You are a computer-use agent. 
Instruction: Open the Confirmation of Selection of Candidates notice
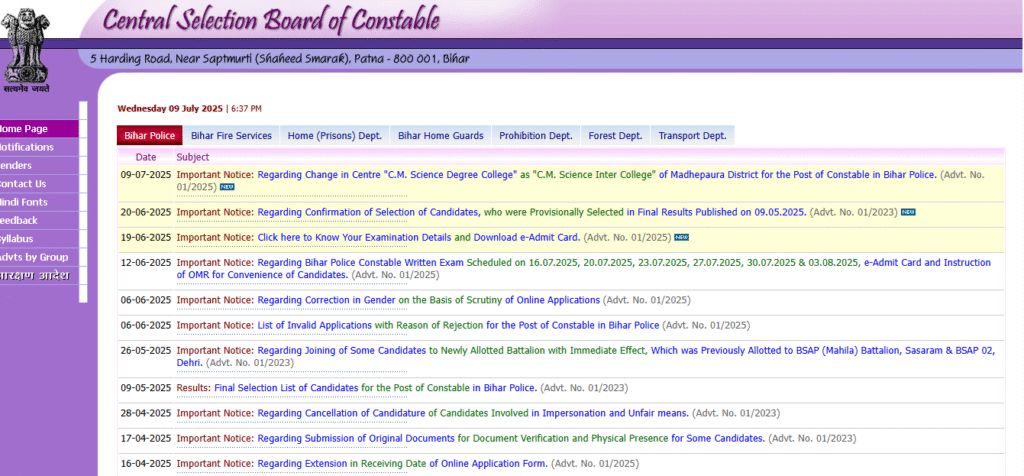532,212
